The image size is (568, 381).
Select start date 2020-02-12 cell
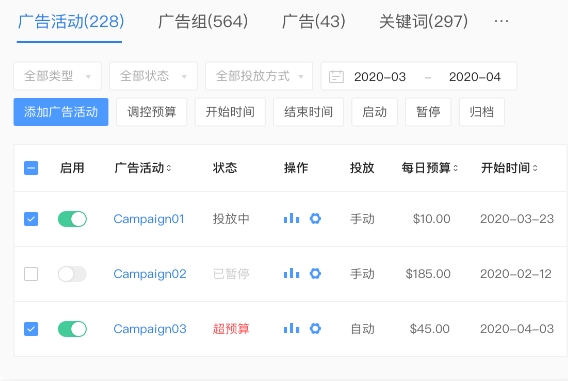(x=516, y=274)
